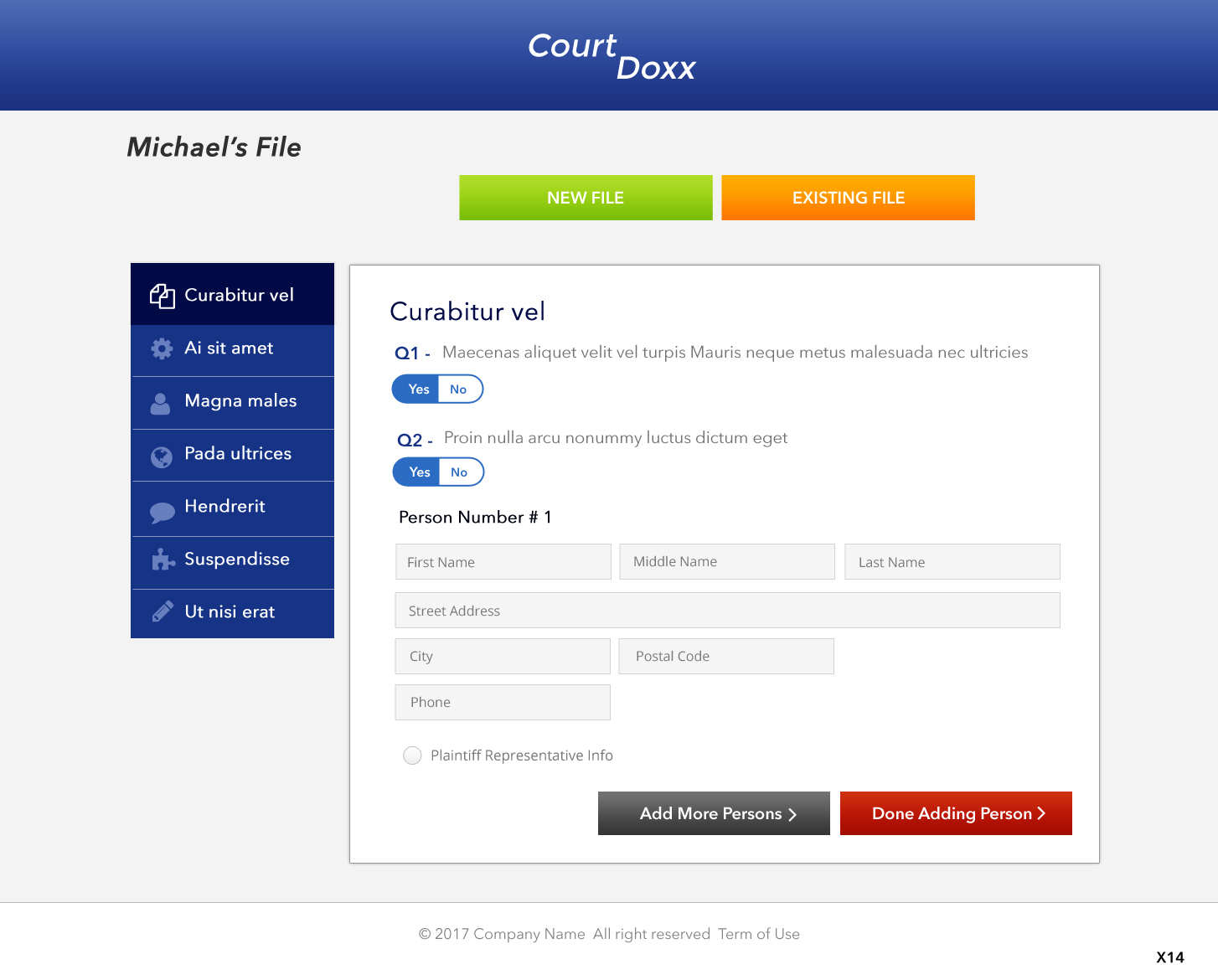This screenshot has height=980, width=1218.
Task: Click the Add More Persons button
Action: pyautogui.click(x=714, y=813)
